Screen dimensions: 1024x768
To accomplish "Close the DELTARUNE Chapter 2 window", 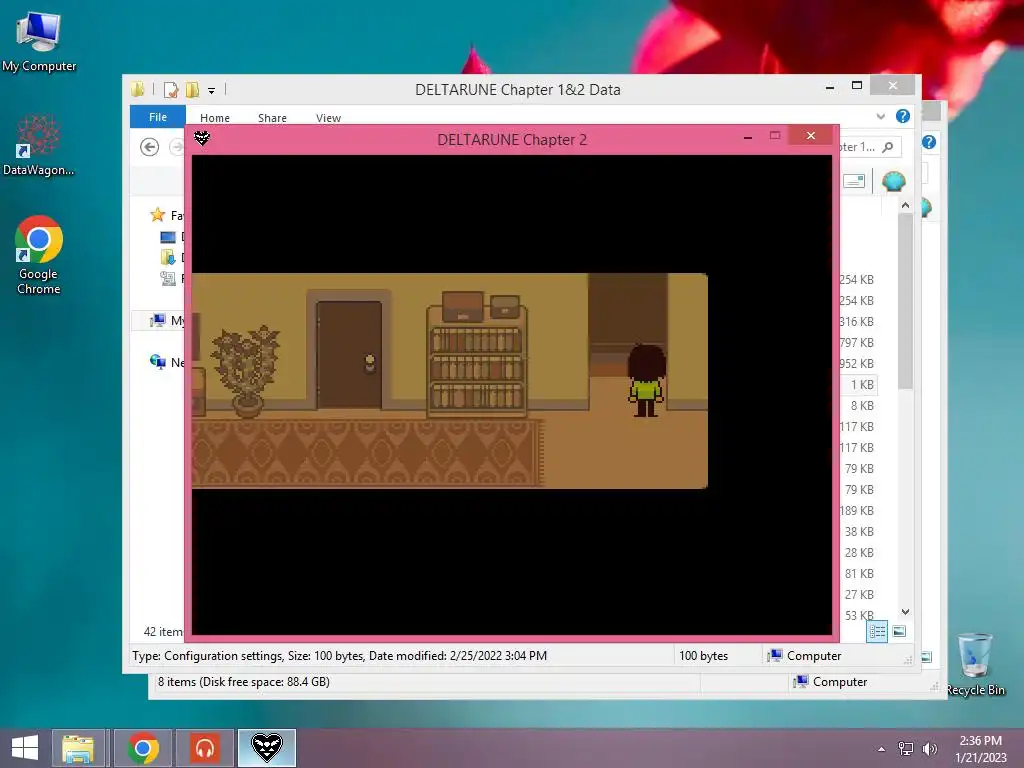I will 810,136.
